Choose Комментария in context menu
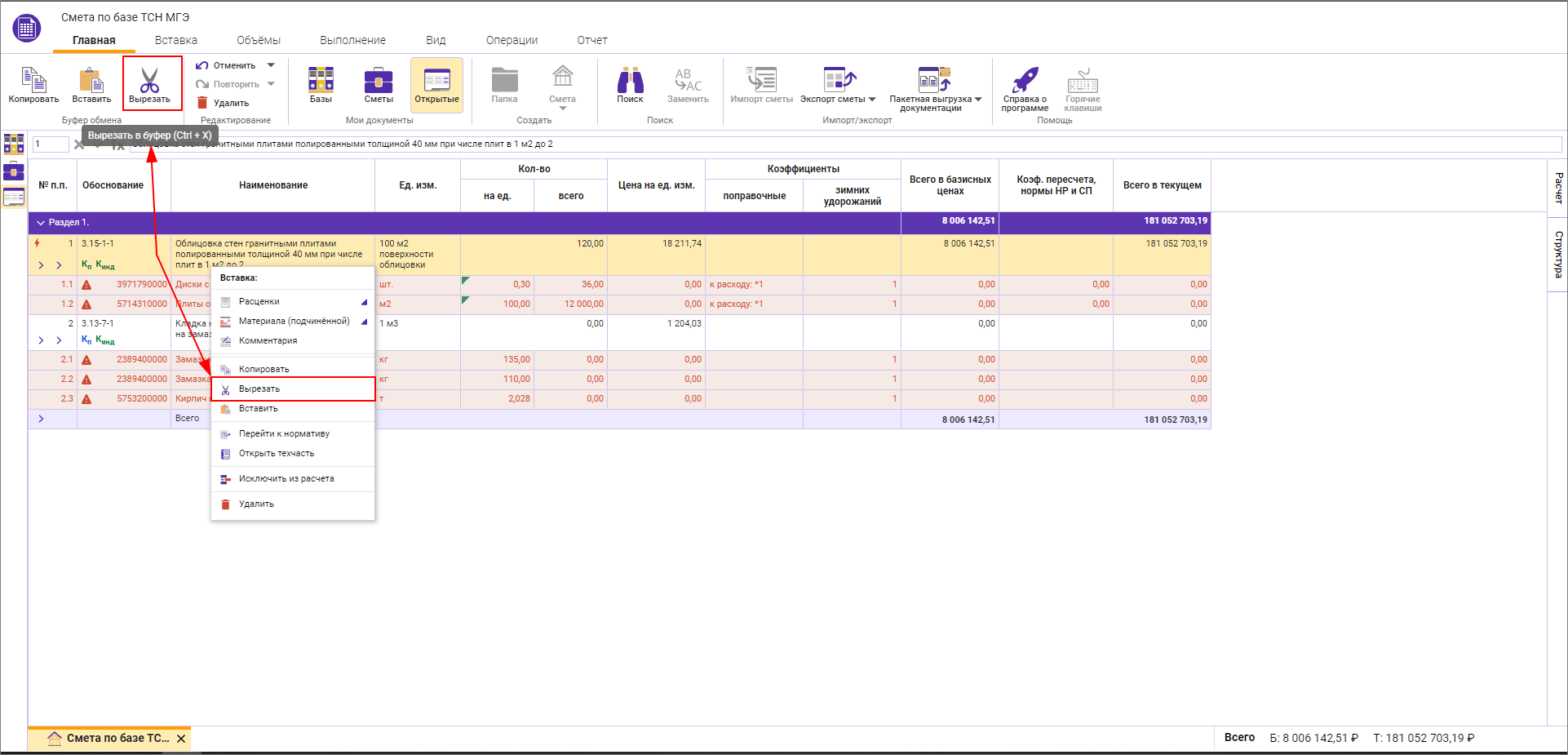 coord(293,341)
